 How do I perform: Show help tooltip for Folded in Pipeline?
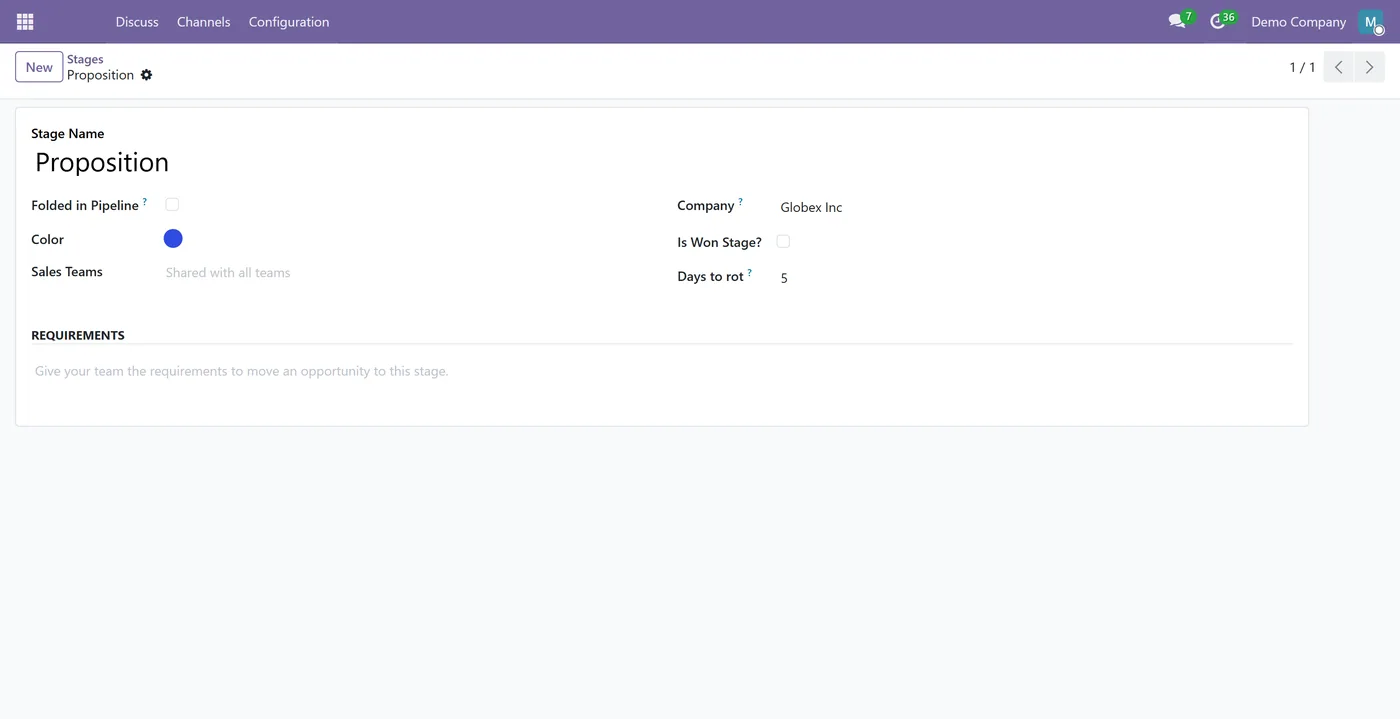tap(144, 202)
